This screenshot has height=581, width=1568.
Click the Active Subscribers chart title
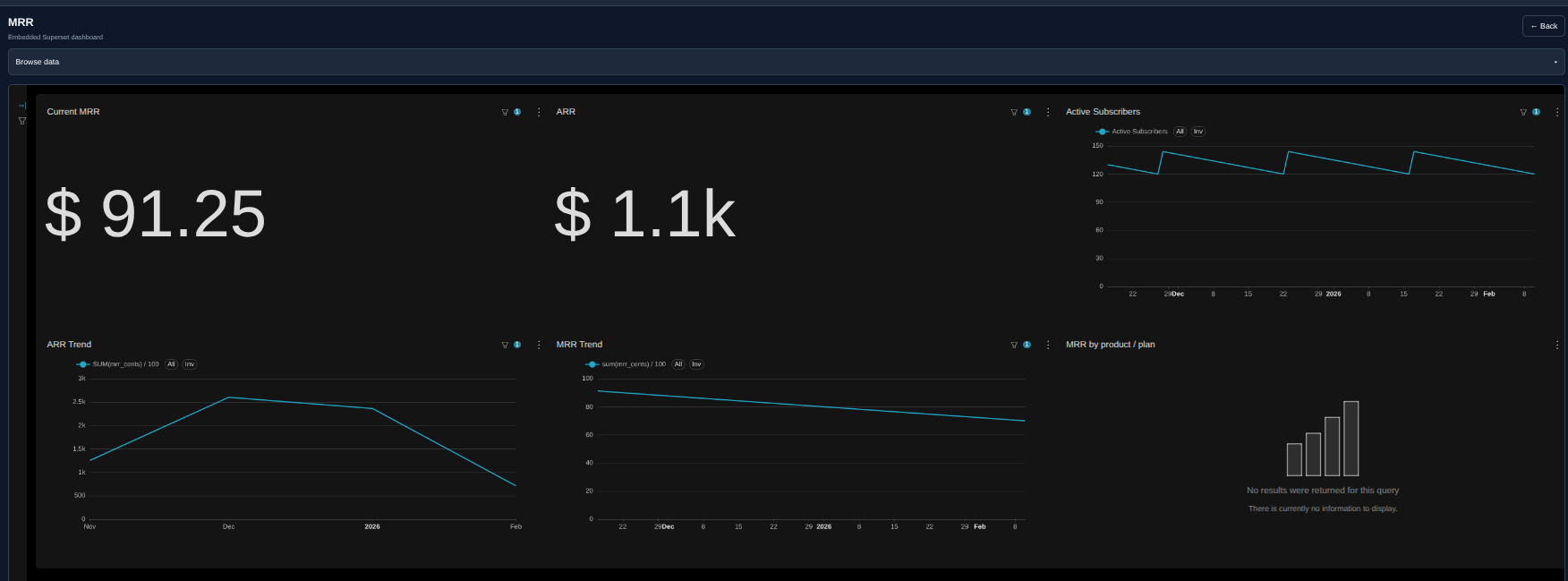pyautogui.click(x=1103, y=112)
